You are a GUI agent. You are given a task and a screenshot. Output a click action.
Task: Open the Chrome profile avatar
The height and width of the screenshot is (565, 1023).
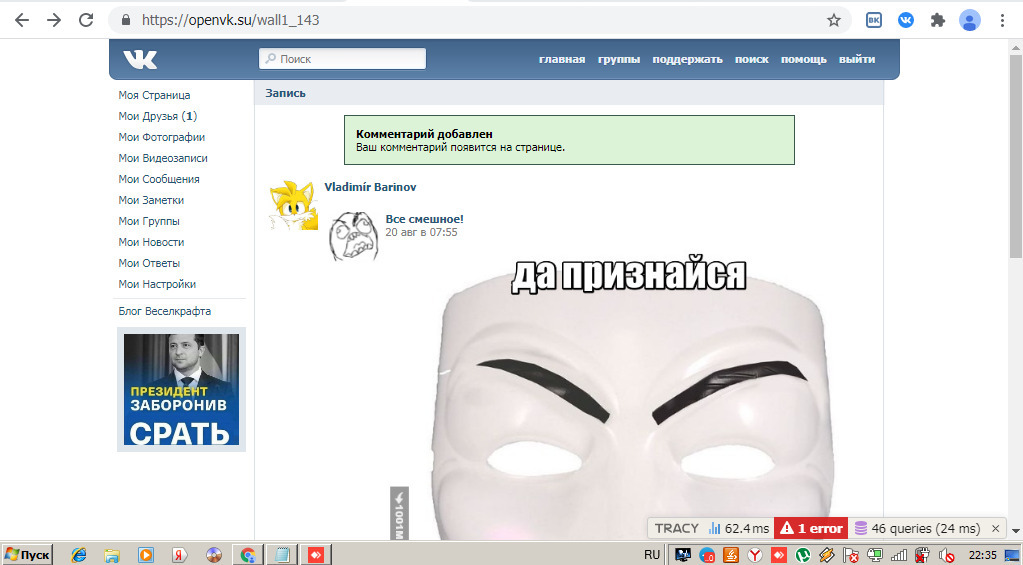click(x=970, y=20)
